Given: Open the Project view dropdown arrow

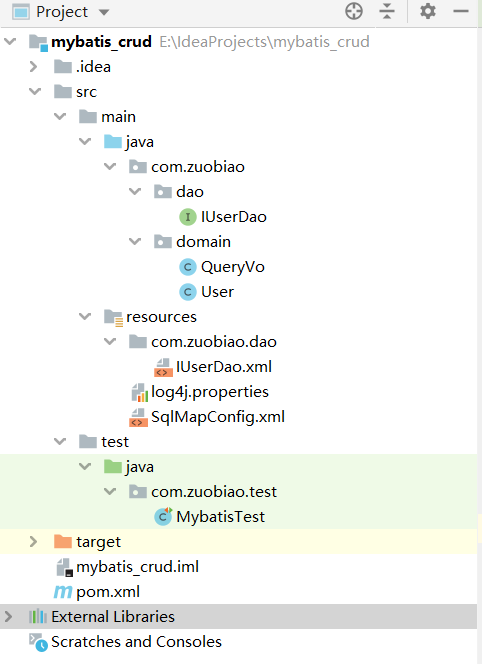Looking at the screenshot, I should (x=104, y=12).
